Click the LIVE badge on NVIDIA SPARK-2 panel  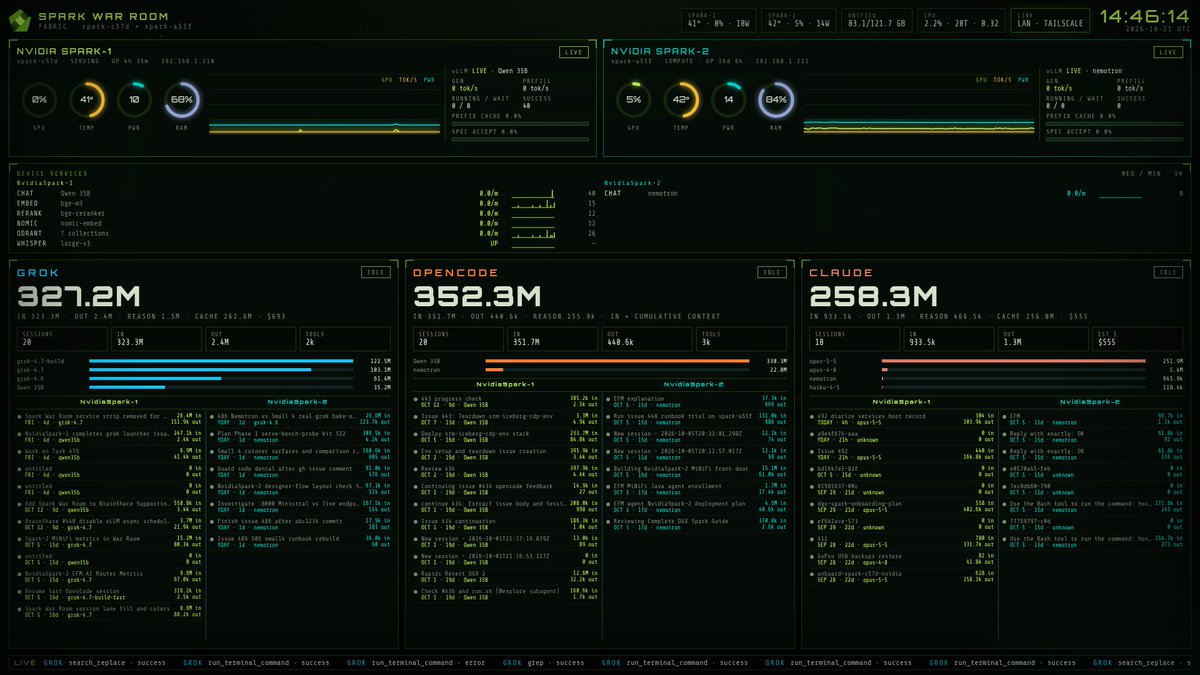point(1167,52)
